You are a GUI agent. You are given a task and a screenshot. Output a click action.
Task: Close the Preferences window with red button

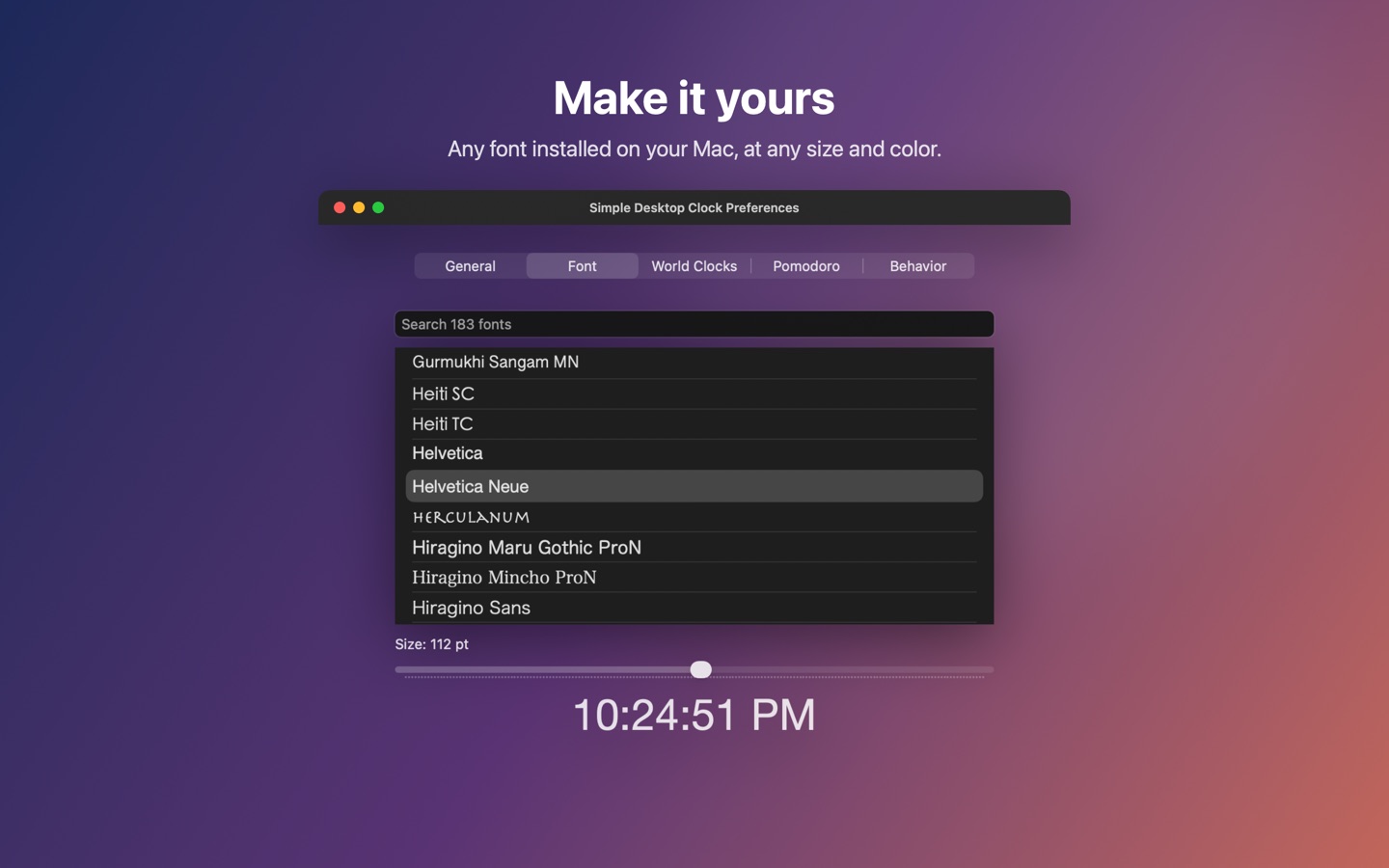pos(340,207)
